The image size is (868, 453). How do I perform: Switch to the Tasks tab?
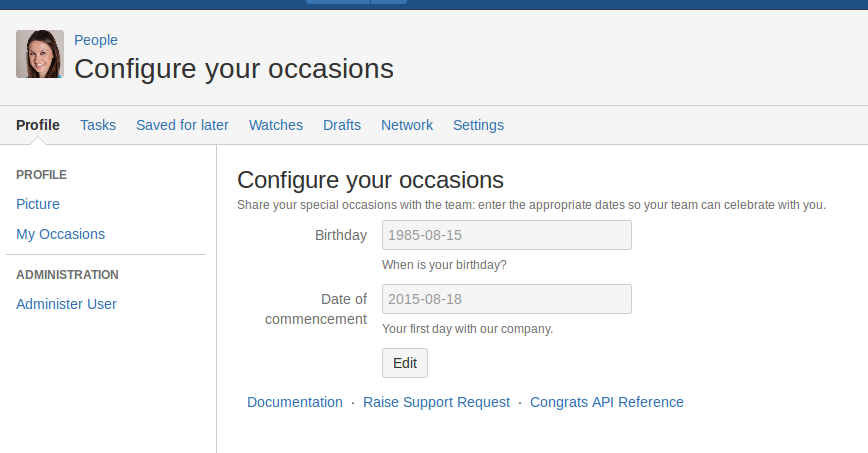tap(98, 125)
